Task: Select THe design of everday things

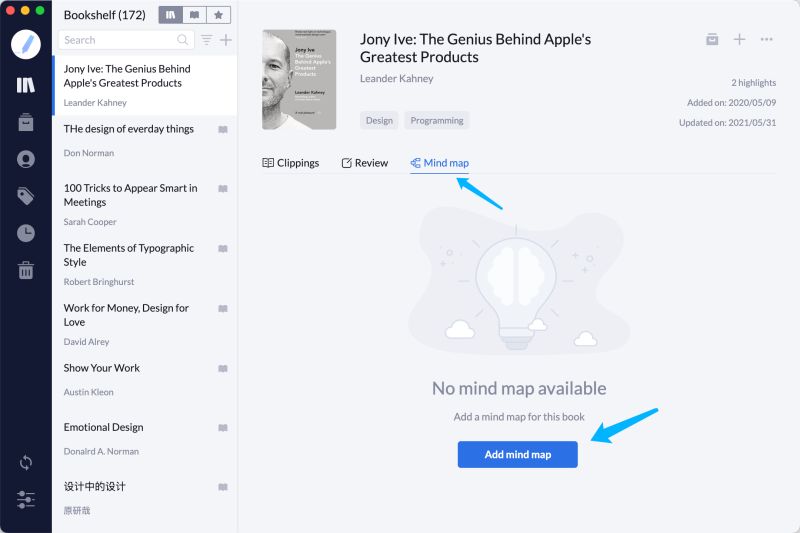Action: point(145,141)
